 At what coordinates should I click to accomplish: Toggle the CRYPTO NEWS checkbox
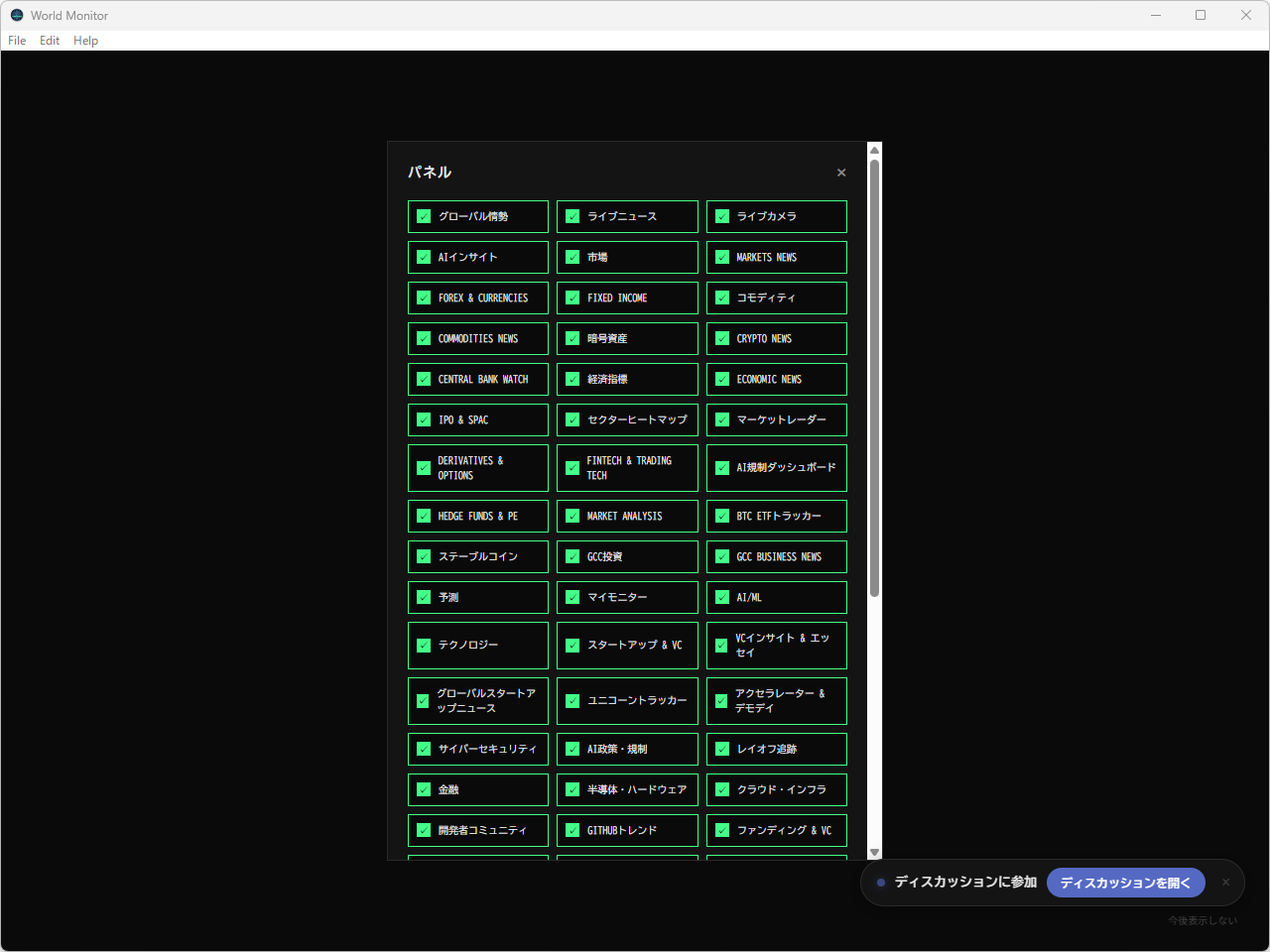tap(722, 338)
